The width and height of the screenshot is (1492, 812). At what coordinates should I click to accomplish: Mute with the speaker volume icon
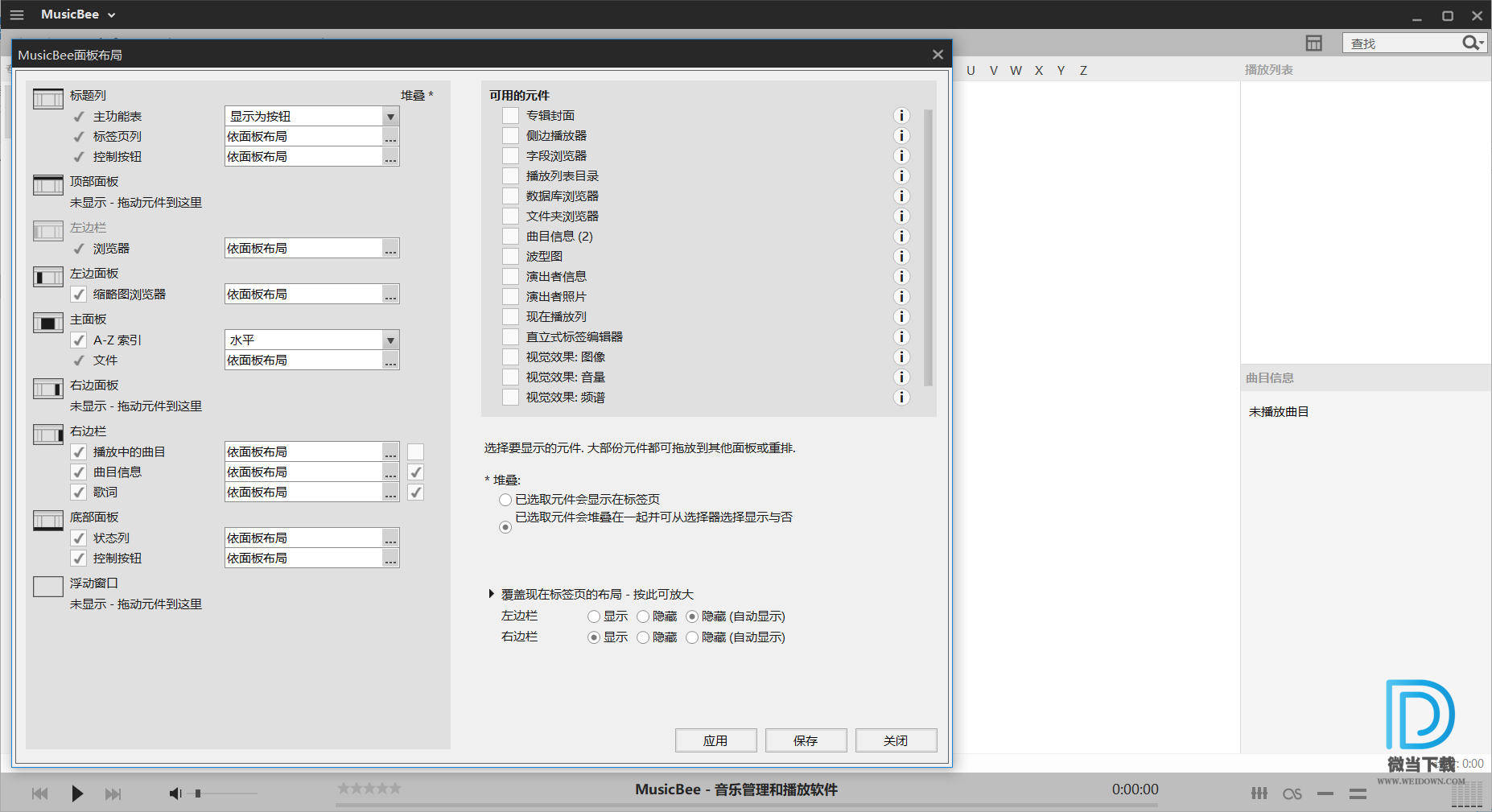[x=175, y=793]
